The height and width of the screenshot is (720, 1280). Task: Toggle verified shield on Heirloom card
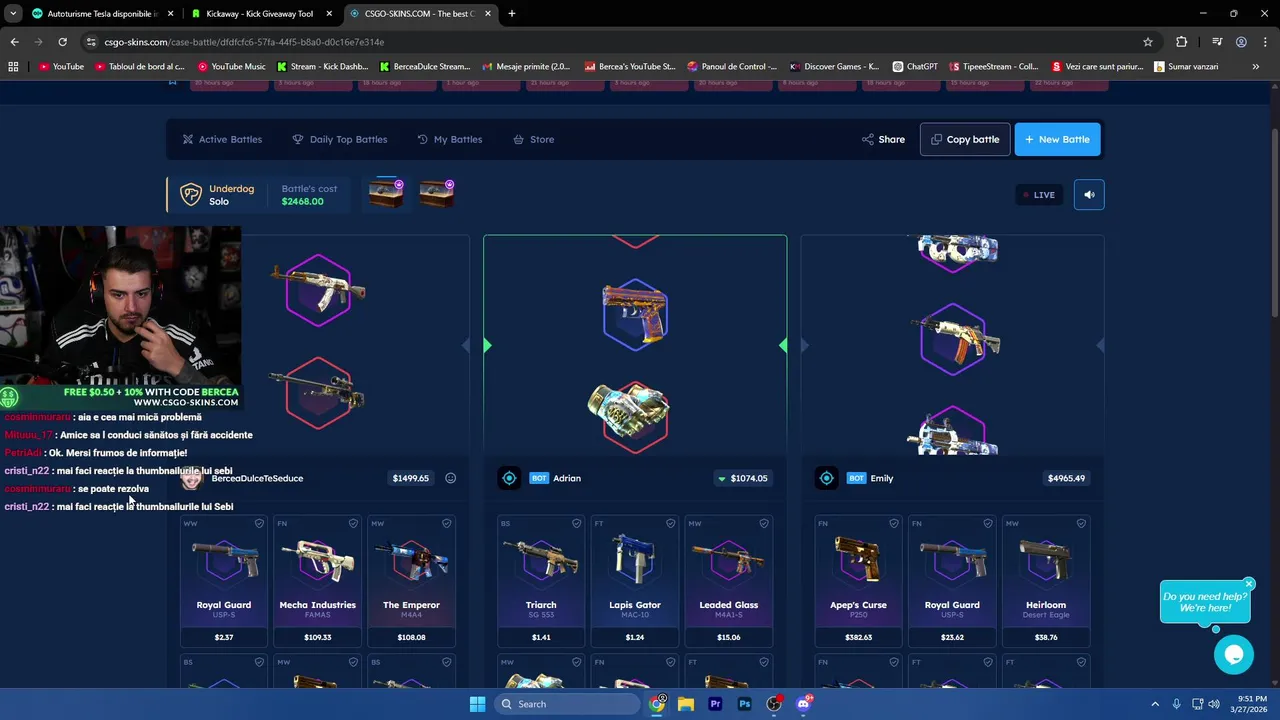pyautogui.click(x=1081, y=523)
